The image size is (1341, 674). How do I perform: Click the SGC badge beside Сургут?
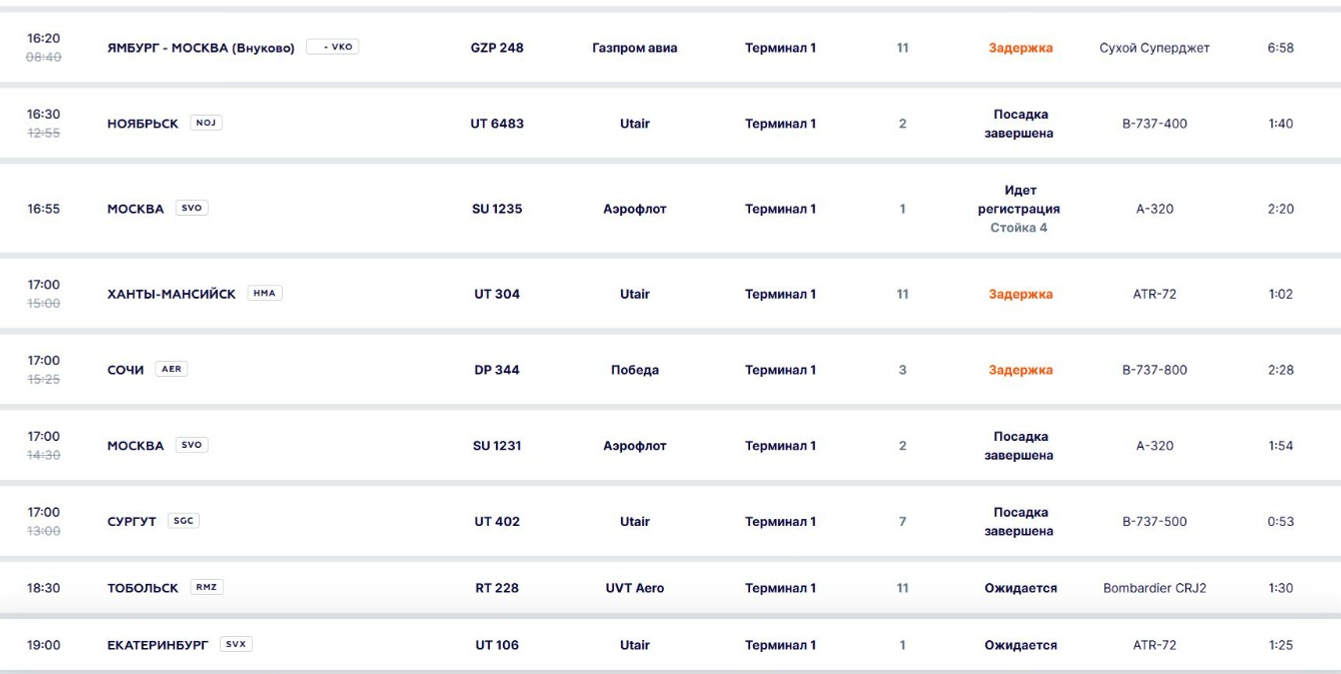183,521
